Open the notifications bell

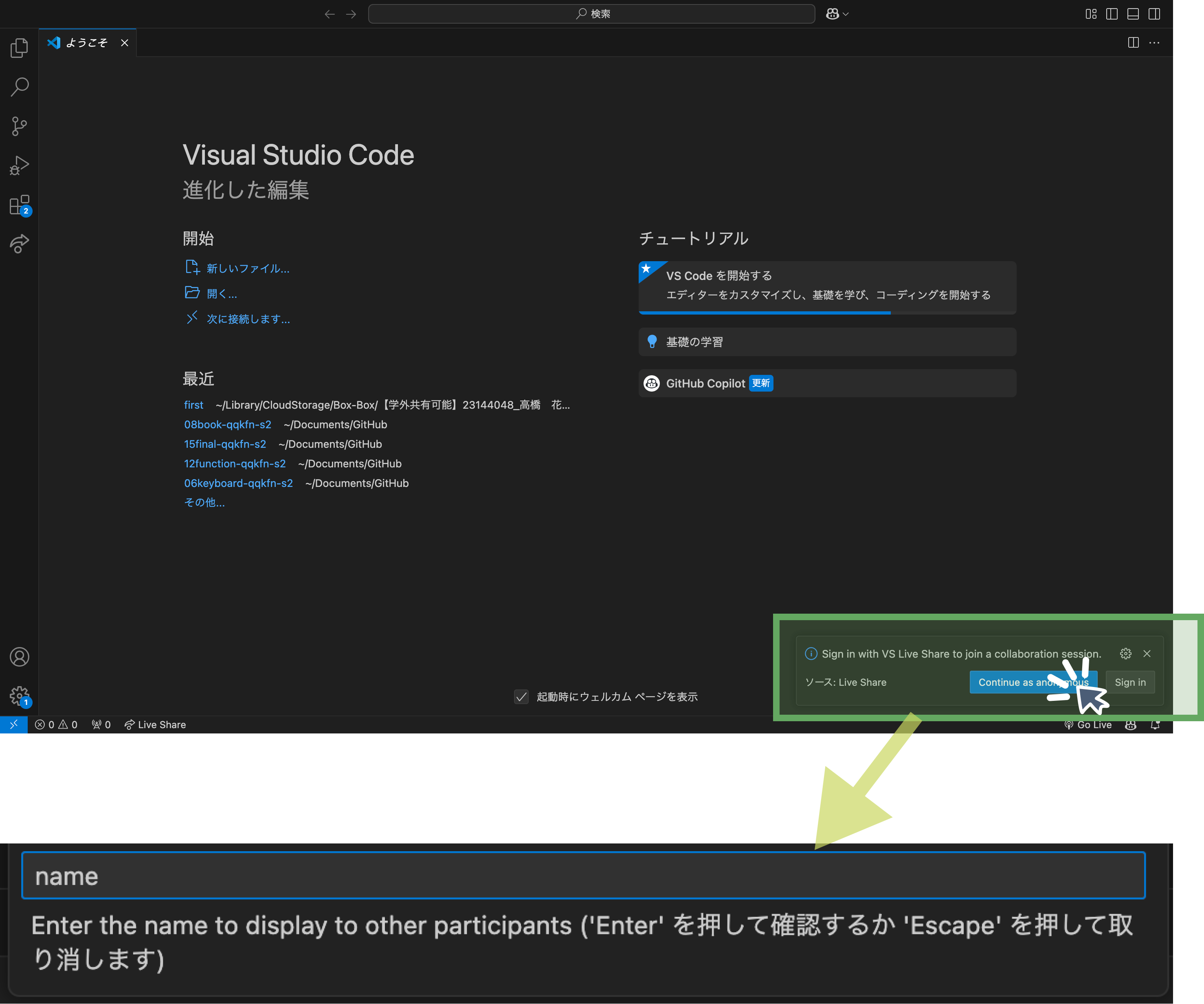coord(1155,724)
